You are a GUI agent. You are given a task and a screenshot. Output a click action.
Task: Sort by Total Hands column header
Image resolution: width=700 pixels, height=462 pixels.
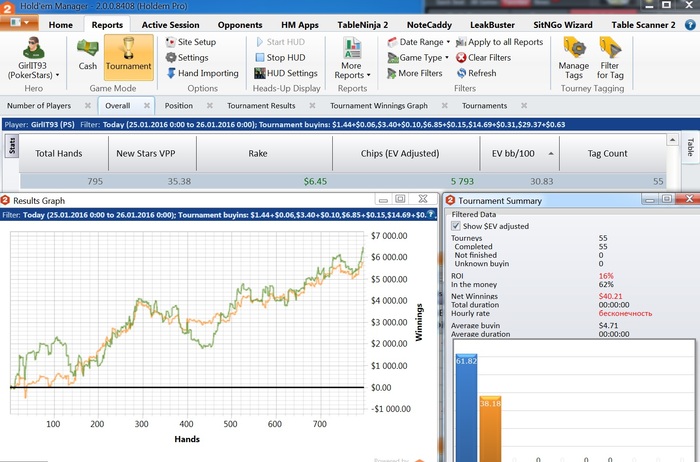(59, 154)
